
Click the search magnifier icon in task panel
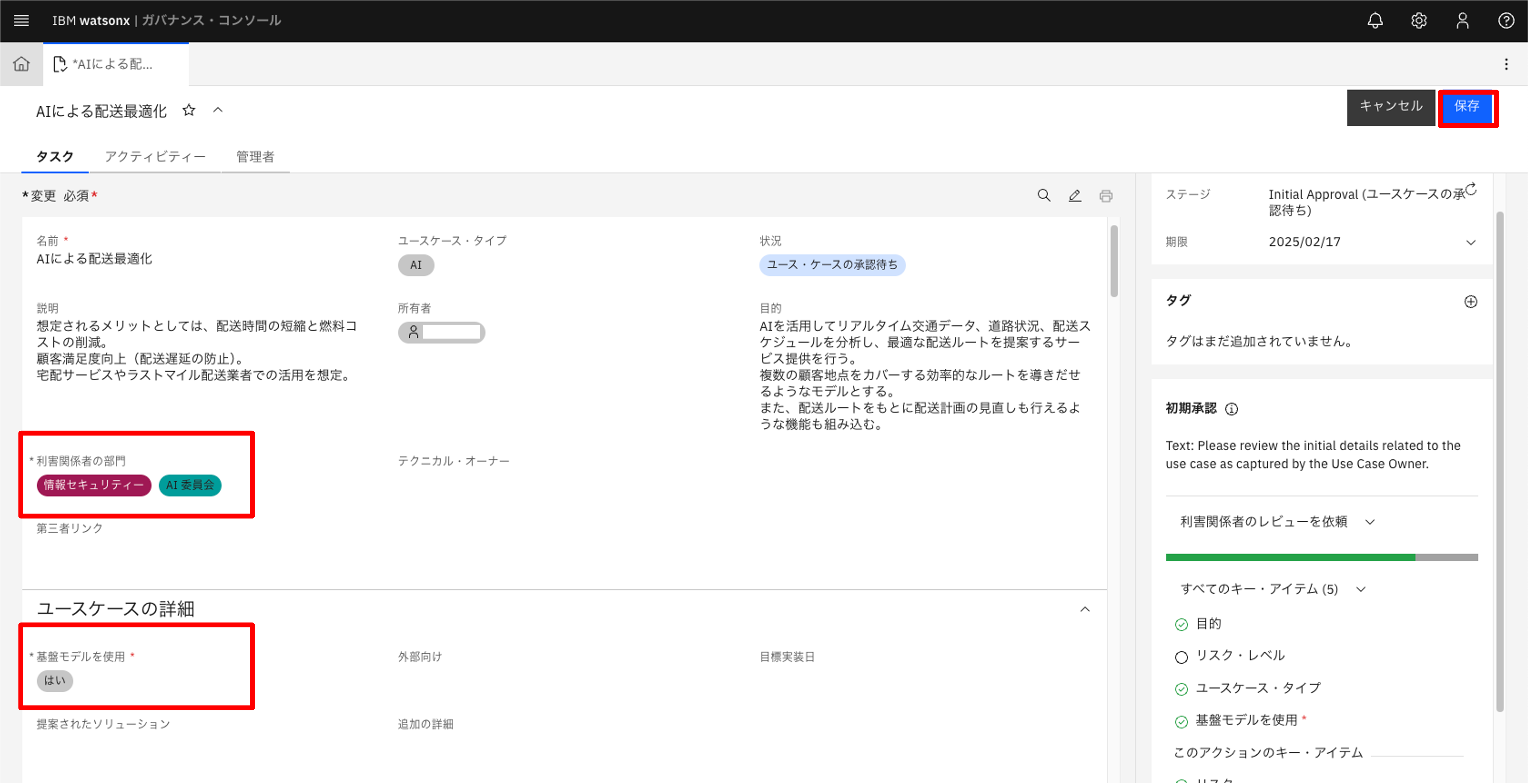1043,195
